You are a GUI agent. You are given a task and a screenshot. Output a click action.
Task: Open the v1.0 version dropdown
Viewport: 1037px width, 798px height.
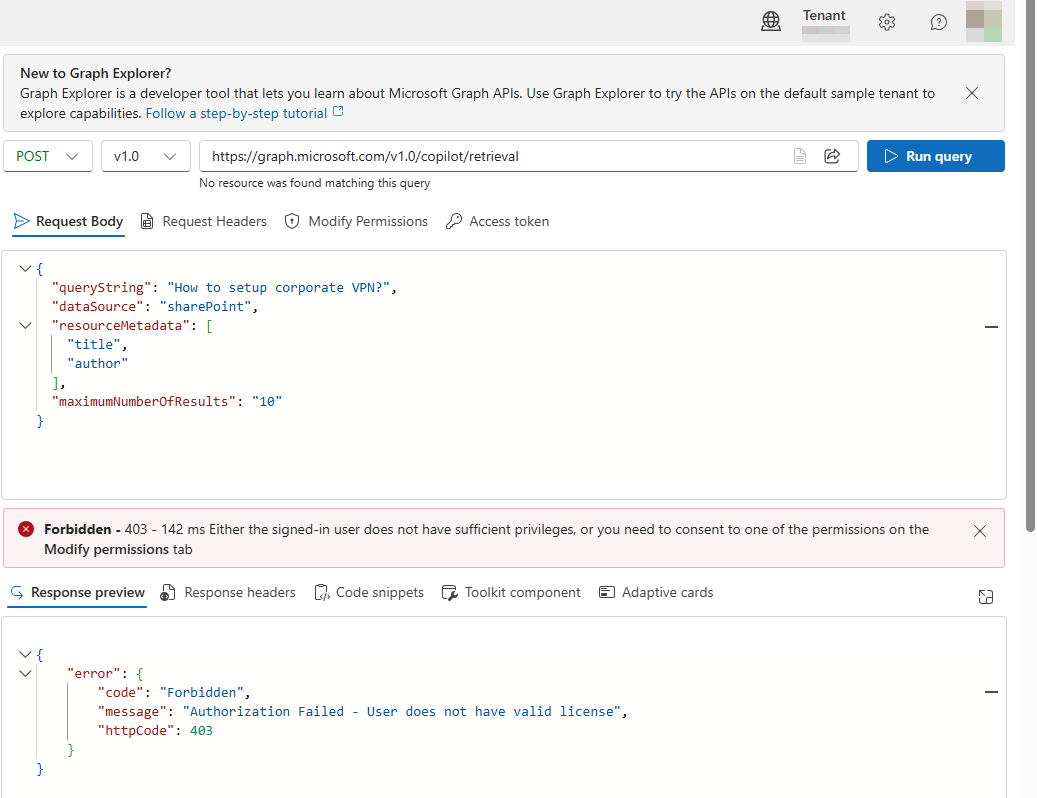(x=145, y=156)
